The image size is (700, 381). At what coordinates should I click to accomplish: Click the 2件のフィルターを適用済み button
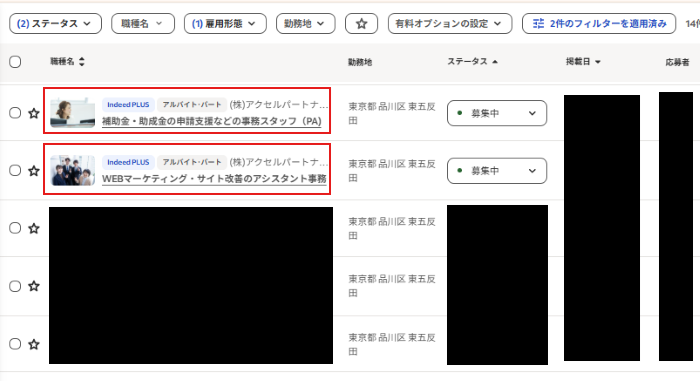tap(599, 24)
